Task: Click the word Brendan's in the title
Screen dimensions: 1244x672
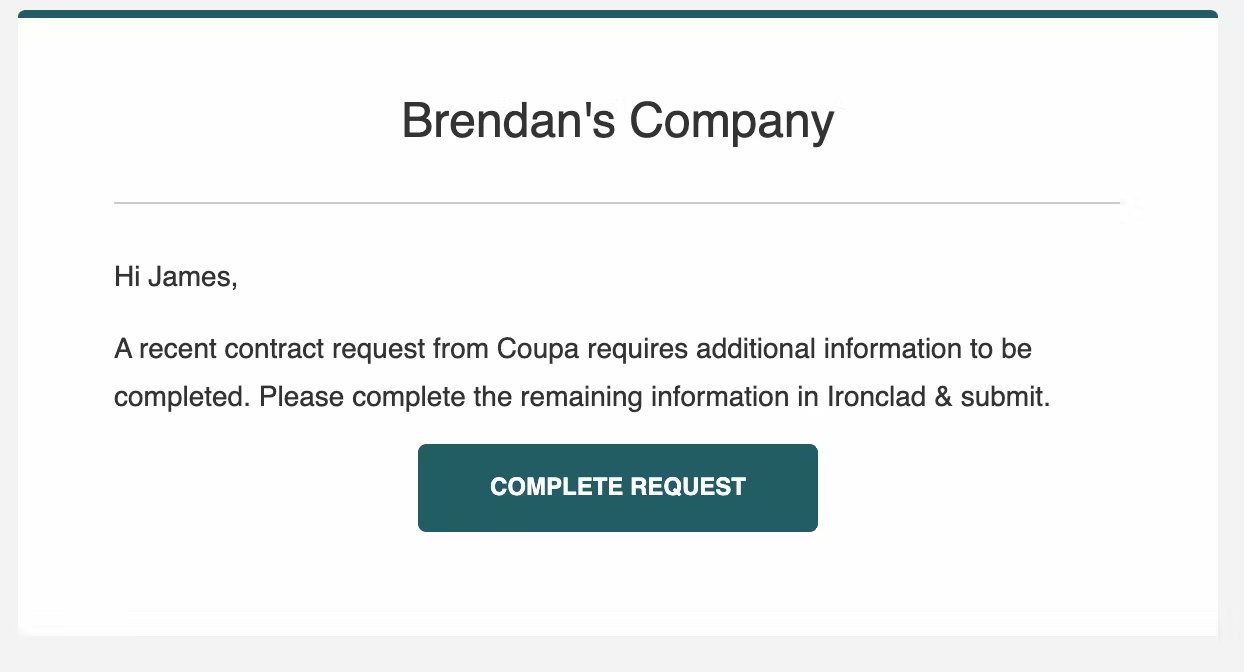Action: [x=508, y=122]
